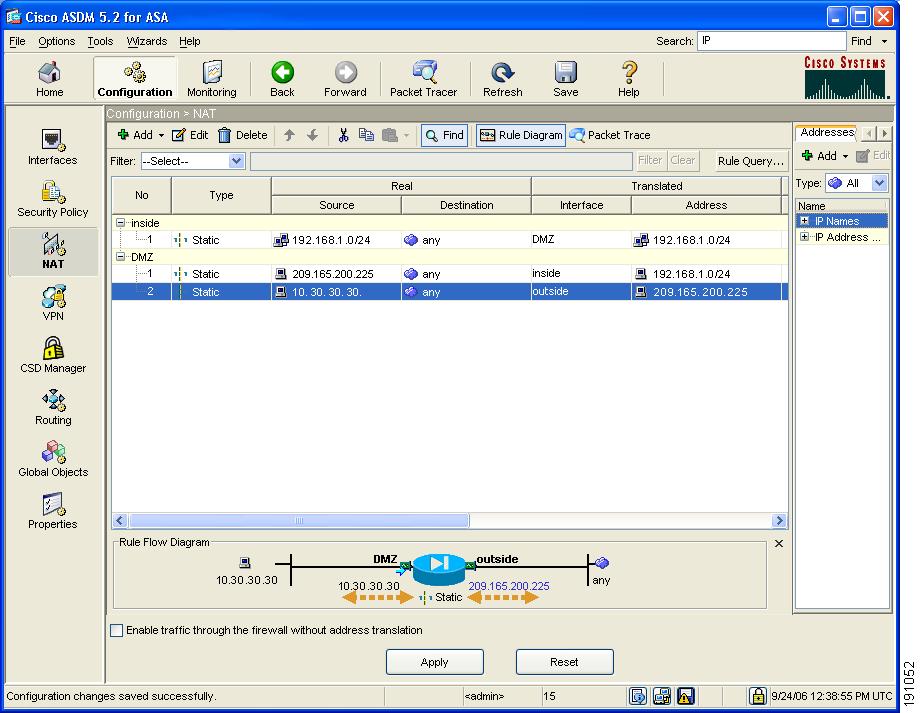Expand the IP Address tree node
920x713 pixels.
804,236
